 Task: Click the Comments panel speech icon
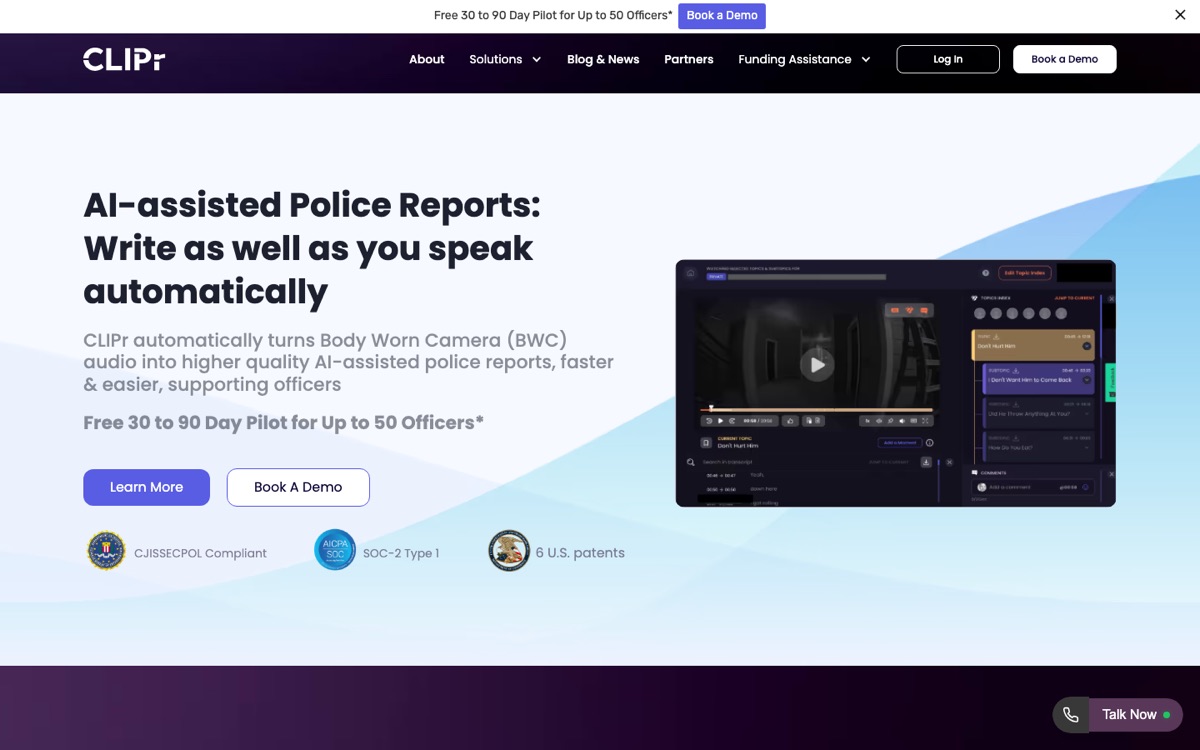point(974,473)
